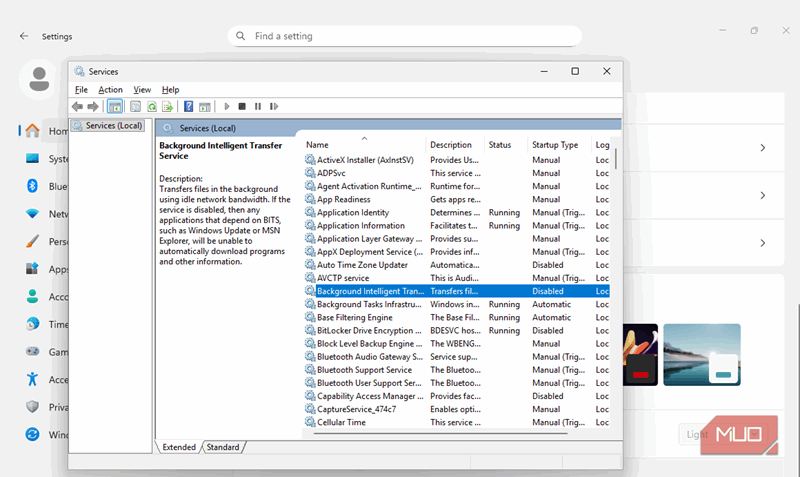This screenshot has height=477, width=800.
Task: Click the Back arrow in Services toolbar
Action: point(77,106)
